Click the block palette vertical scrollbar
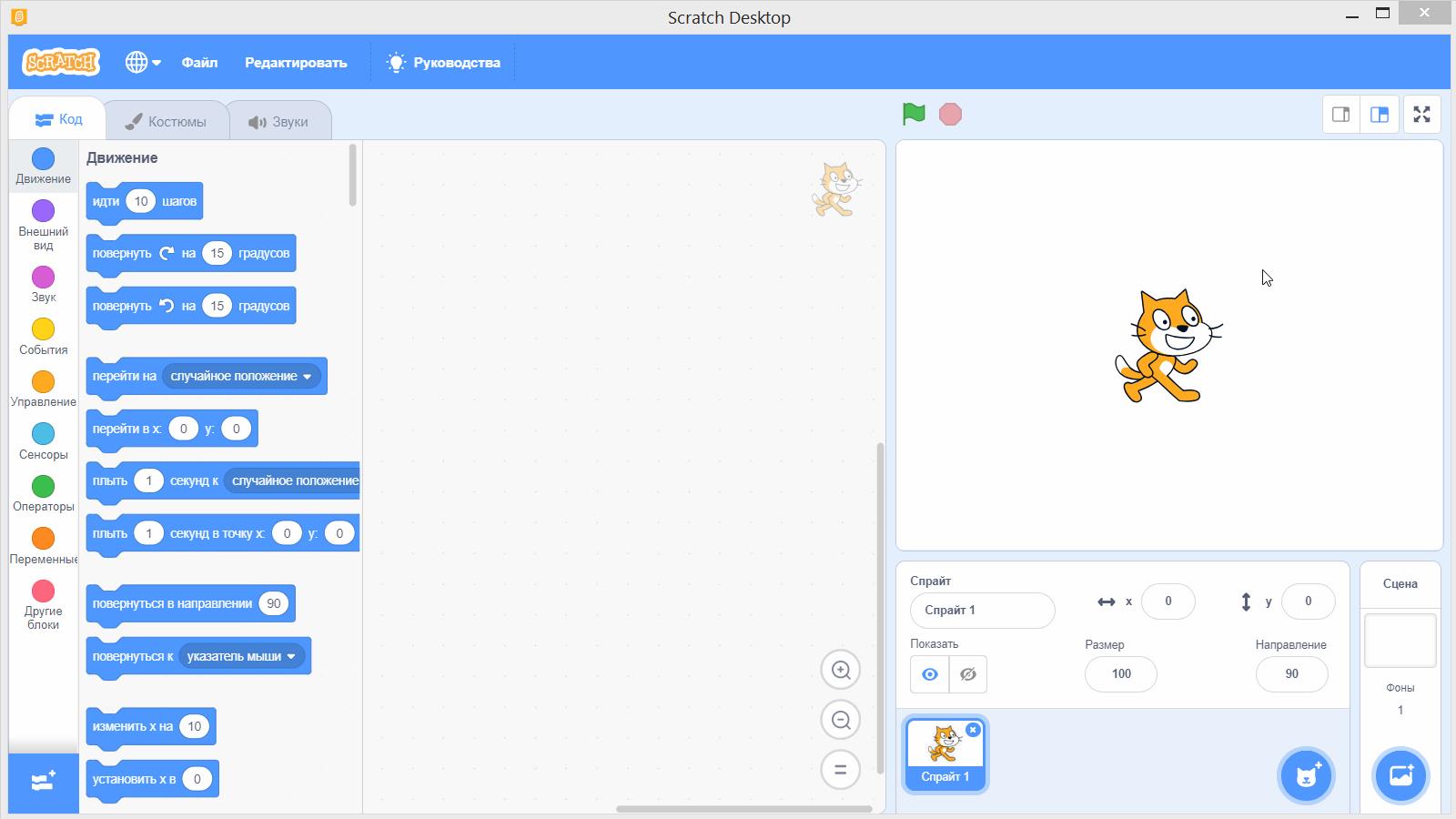1456x819 pixels. pyautogui.click(x=353, y=175)
